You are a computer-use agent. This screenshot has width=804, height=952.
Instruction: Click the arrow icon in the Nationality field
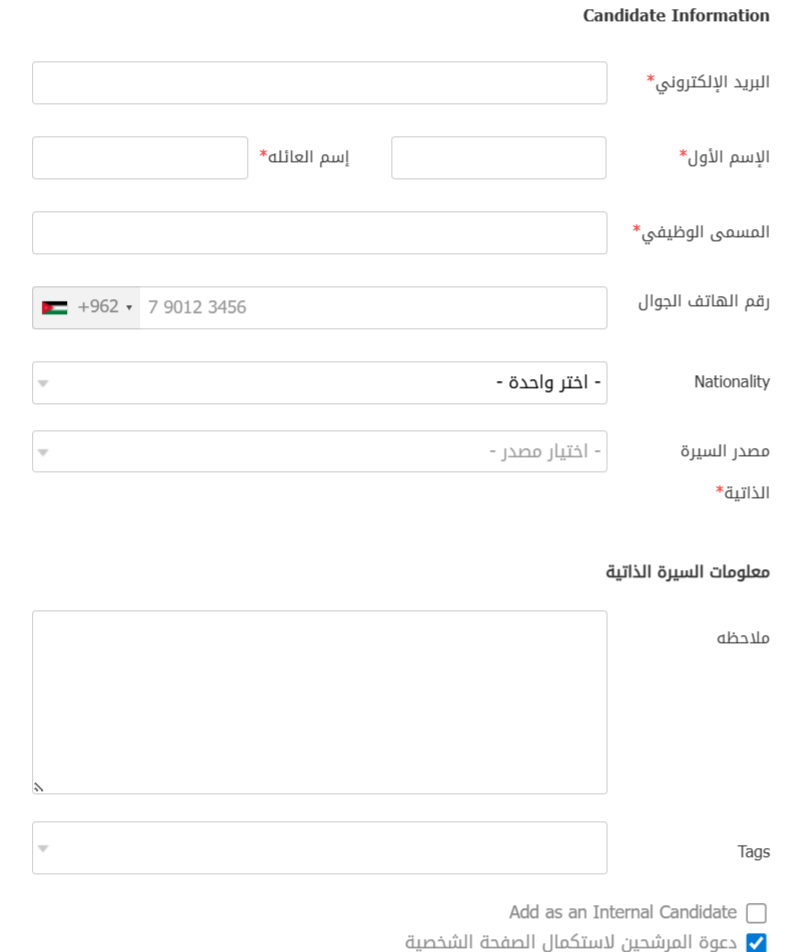click(x=43, y=383)
